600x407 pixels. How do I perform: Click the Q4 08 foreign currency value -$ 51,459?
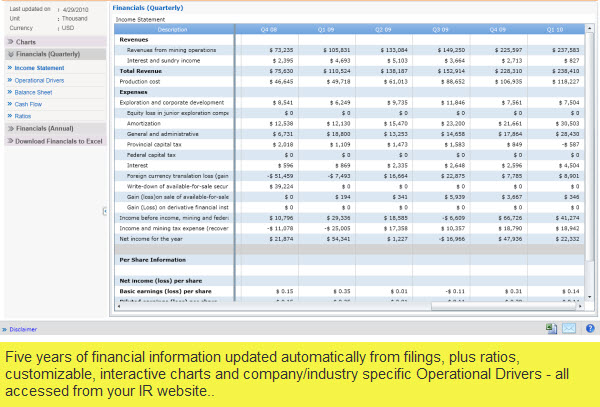click(280, 176)
